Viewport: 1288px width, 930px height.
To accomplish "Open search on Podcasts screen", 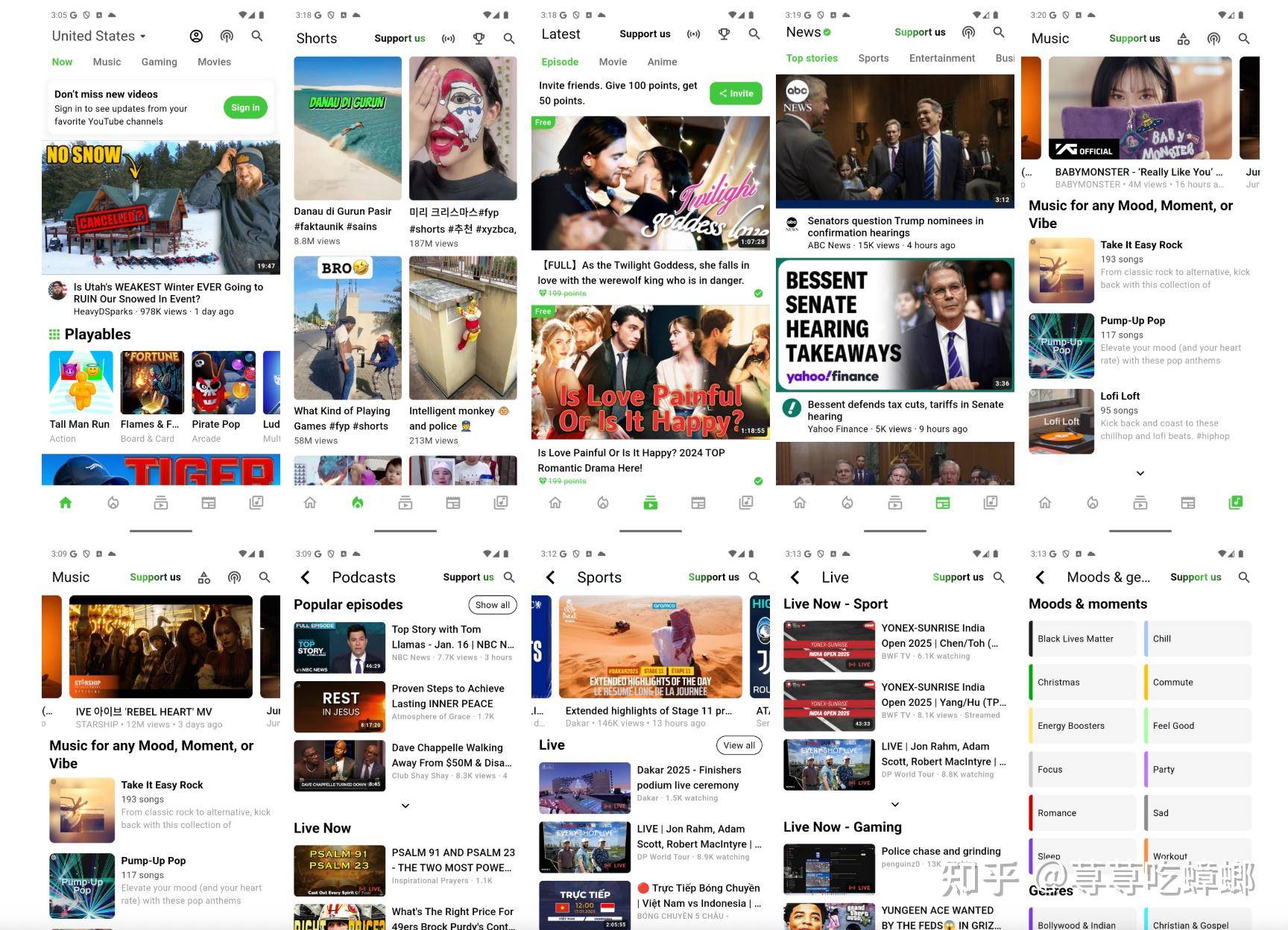I will pos(509,578).
